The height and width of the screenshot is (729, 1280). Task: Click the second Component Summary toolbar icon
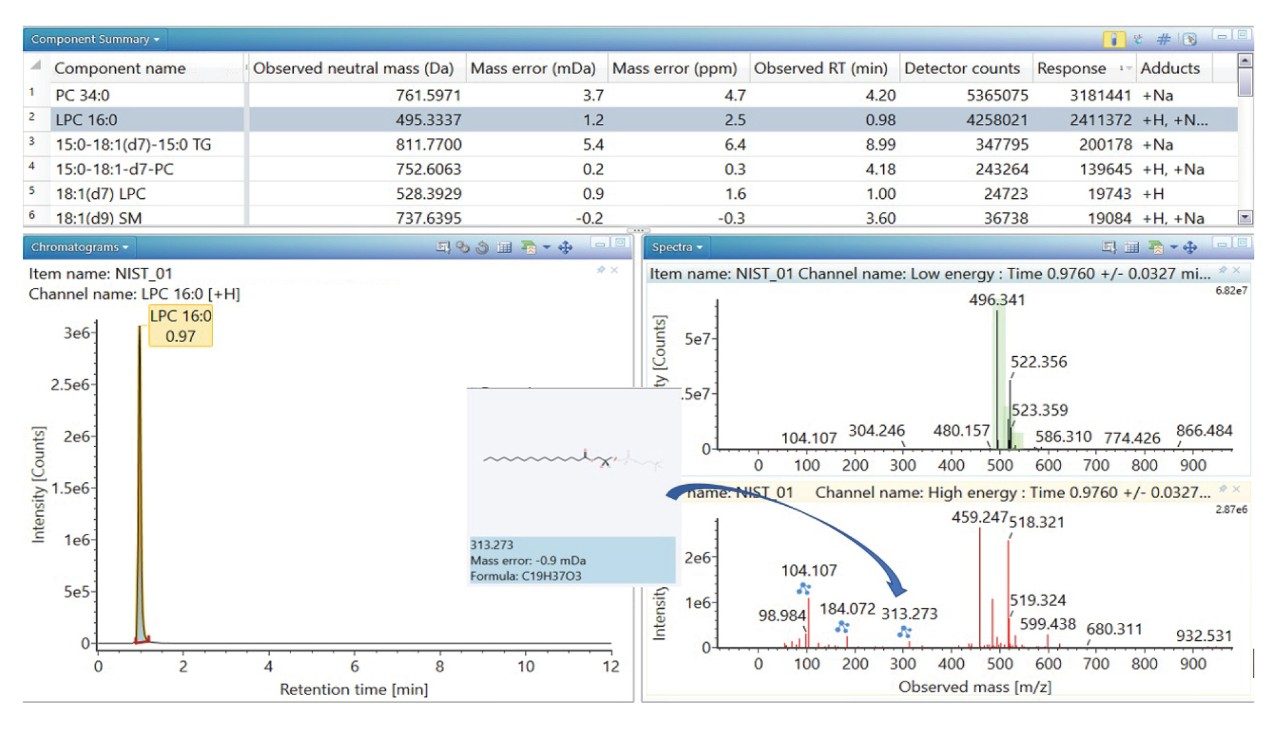(x=1138, y=40)
